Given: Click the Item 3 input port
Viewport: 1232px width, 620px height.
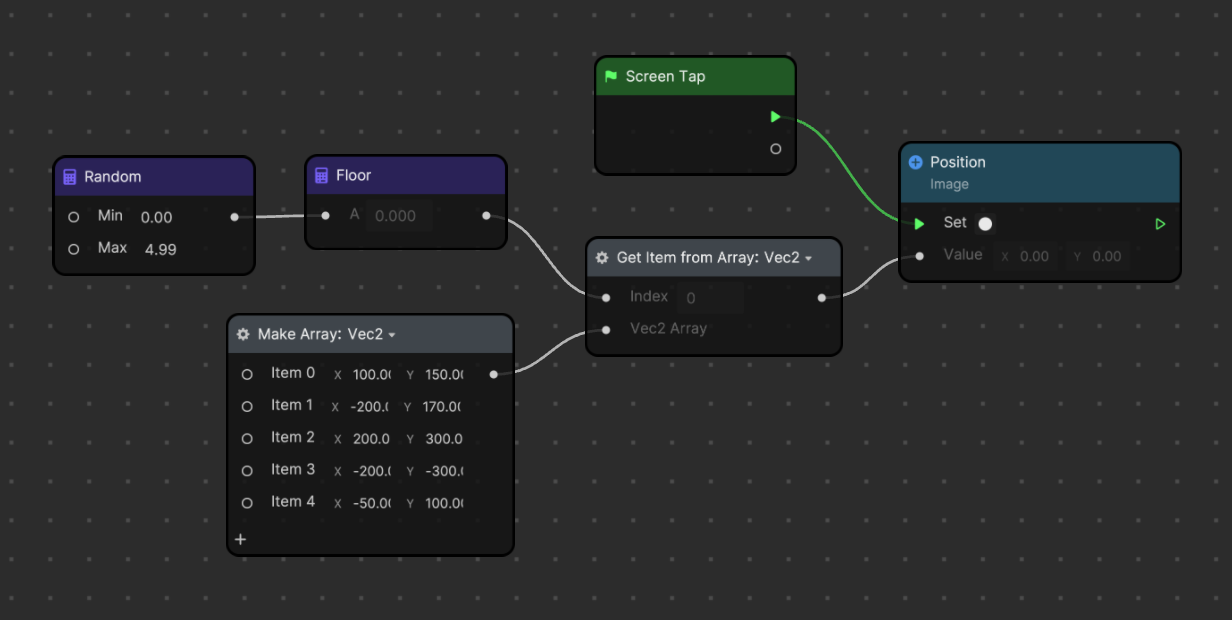Looking at the screenshot, I should (x=247, y=470).
